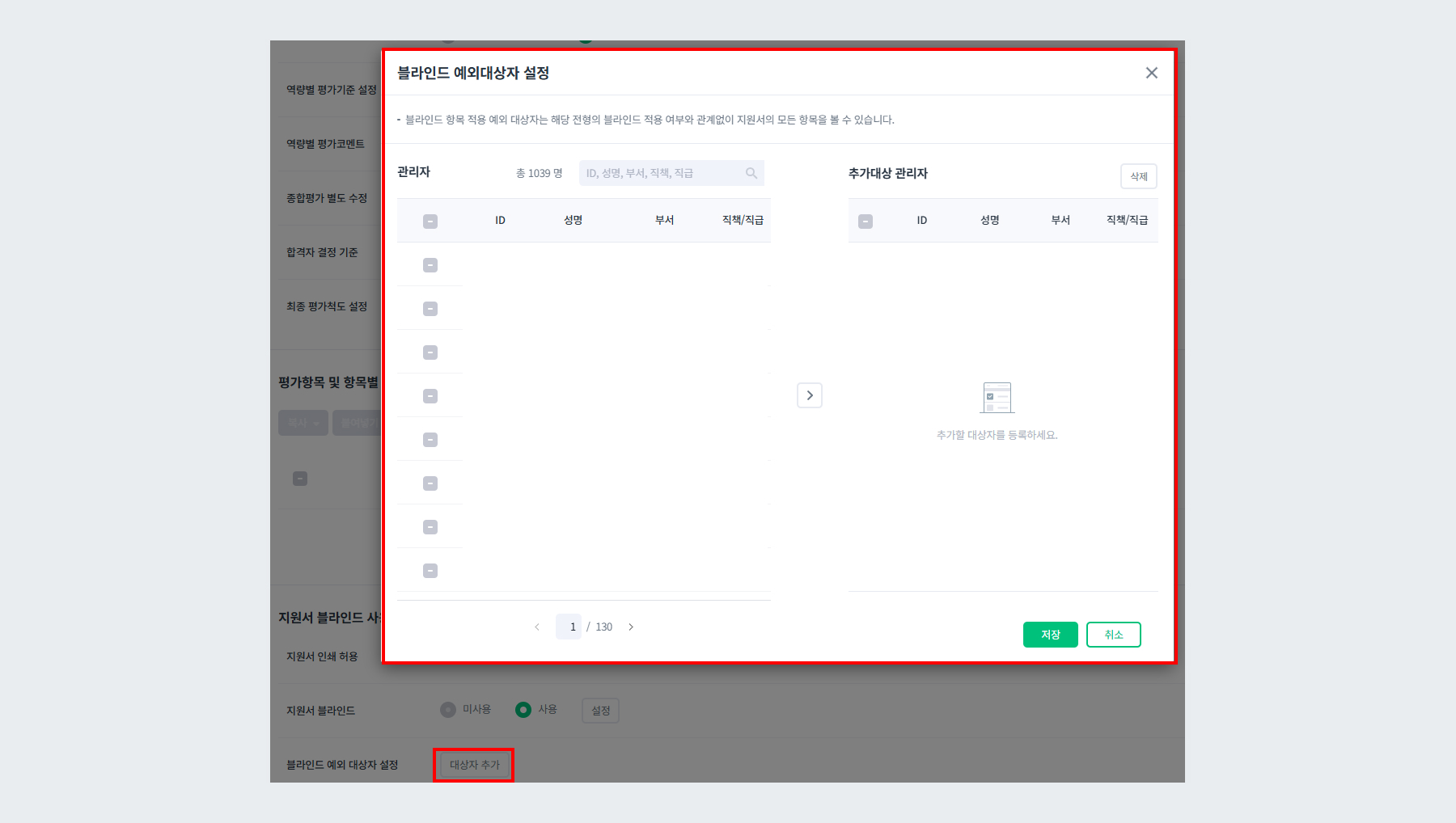Click the 취소 button
The width and height of the screenshot is (1456, 823).
click(1114, 635)
